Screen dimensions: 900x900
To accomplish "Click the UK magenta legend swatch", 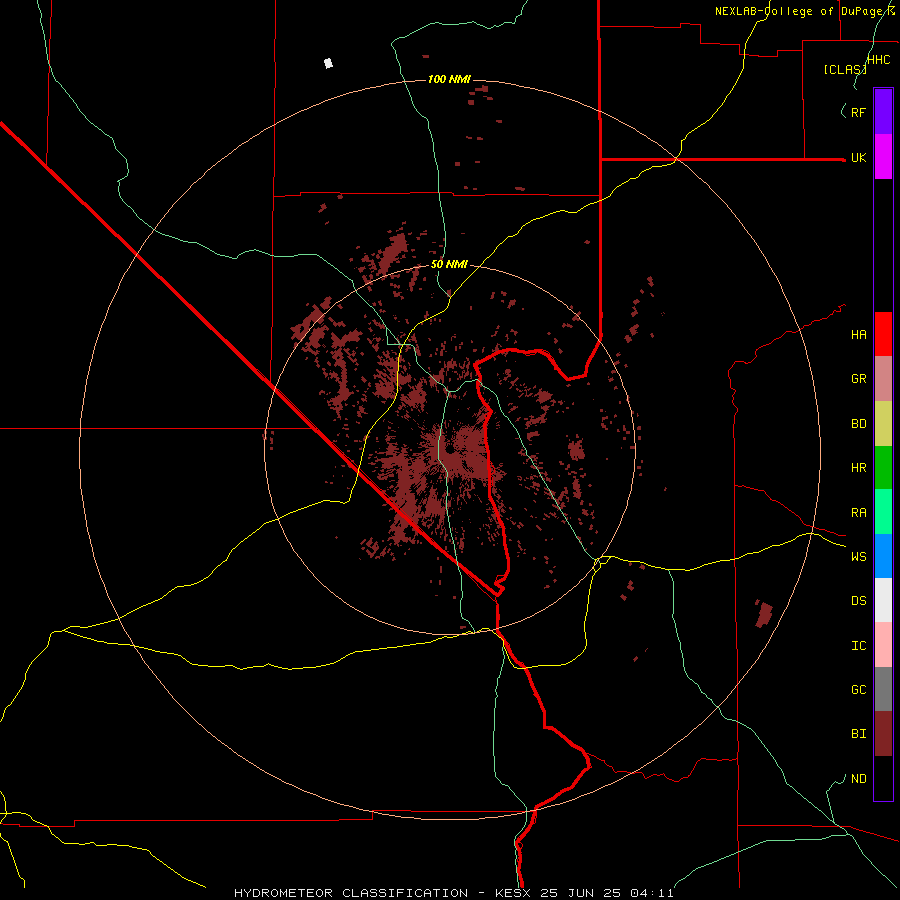I will pyautogui.click(x=883, y=157).
